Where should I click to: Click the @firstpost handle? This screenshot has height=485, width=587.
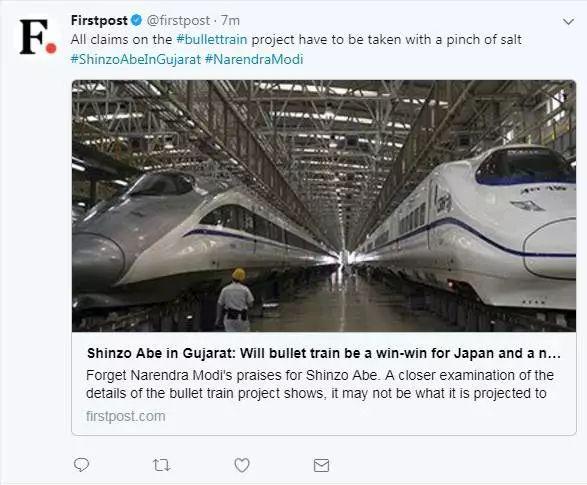coord(178,21)
